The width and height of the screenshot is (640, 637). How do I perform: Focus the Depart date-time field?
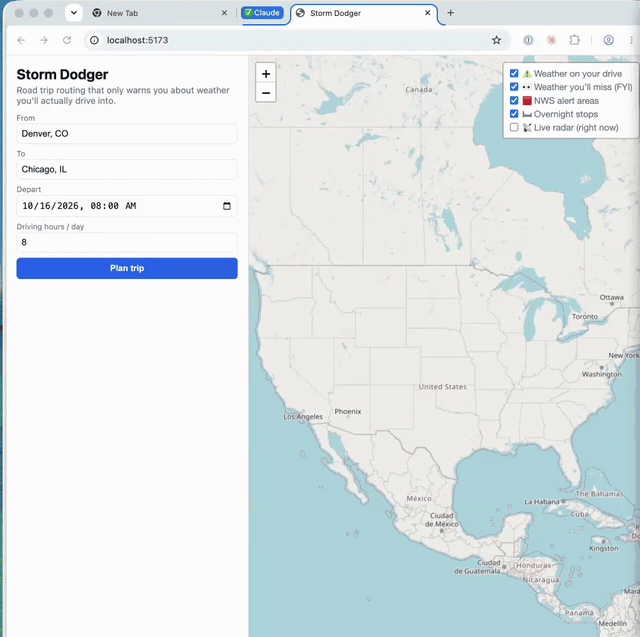click(127, 206)
